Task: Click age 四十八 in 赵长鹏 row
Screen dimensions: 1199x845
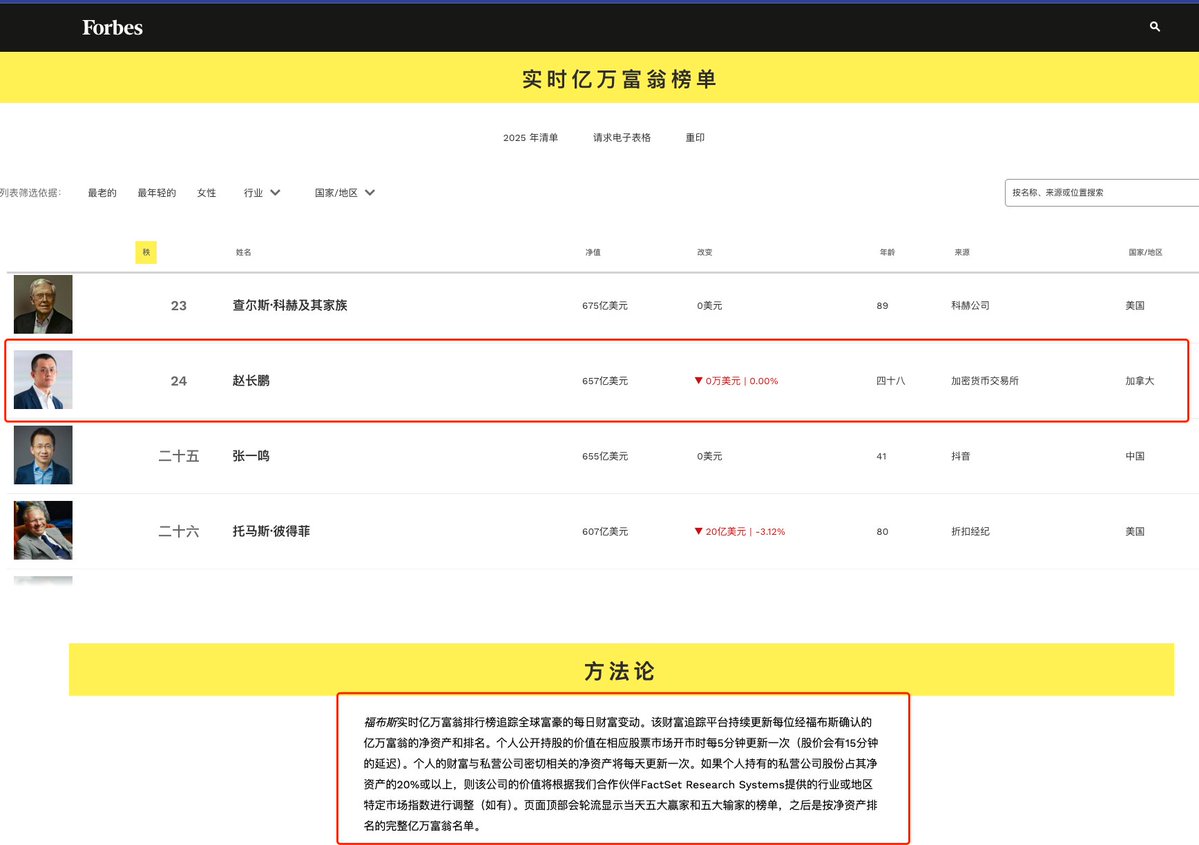Action: point(891,381)
